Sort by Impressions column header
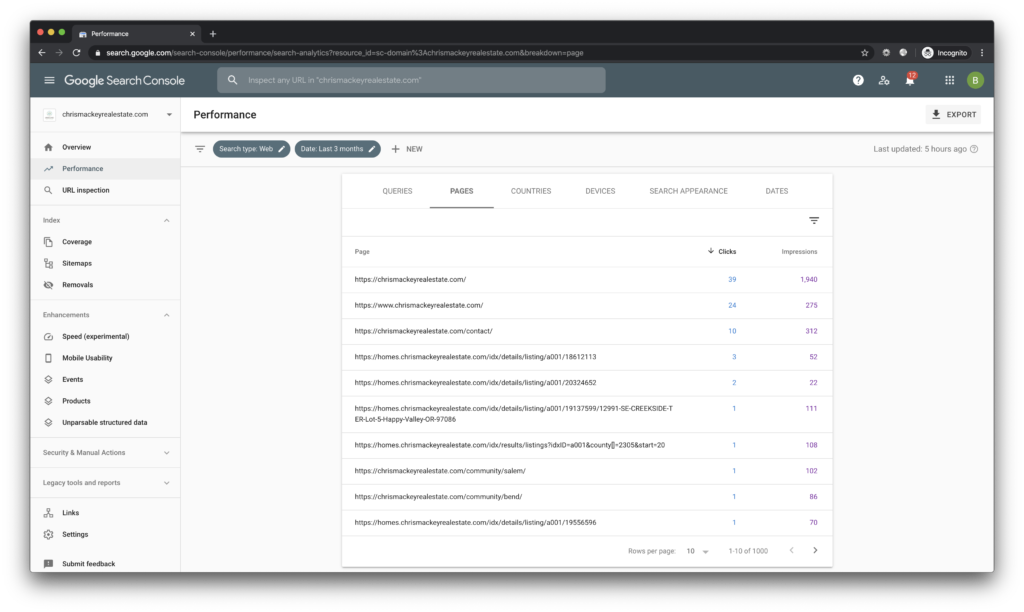The height and width of the screenshot is (612, 1024). point(799,251)
